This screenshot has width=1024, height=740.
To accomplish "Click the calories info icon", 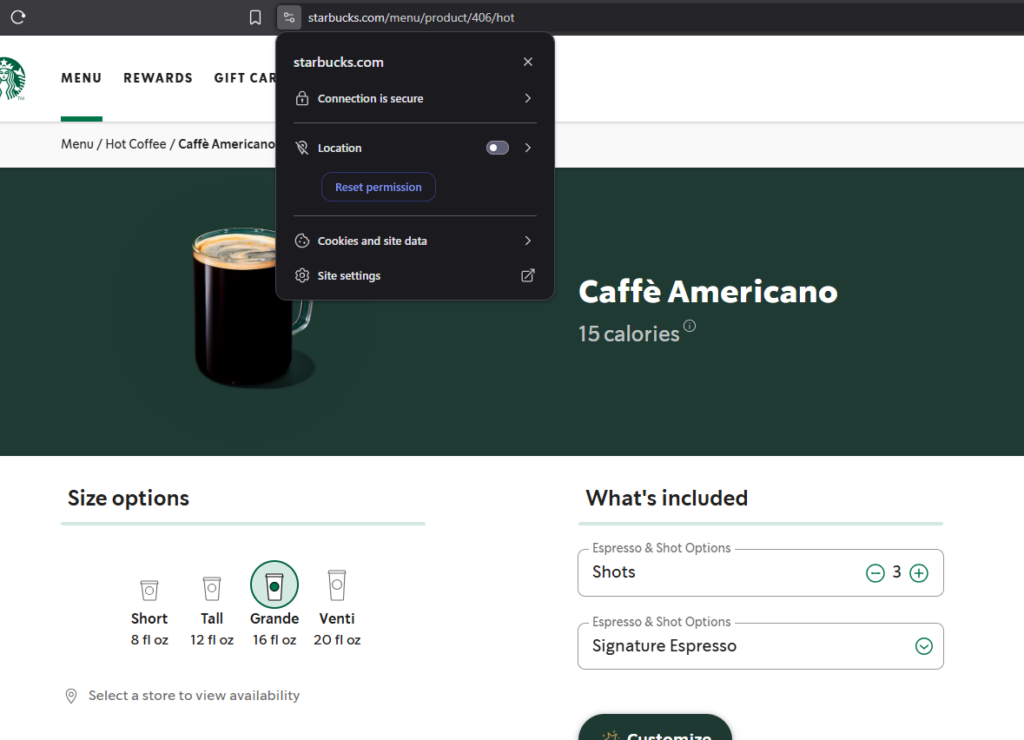I will click(690, 325).
